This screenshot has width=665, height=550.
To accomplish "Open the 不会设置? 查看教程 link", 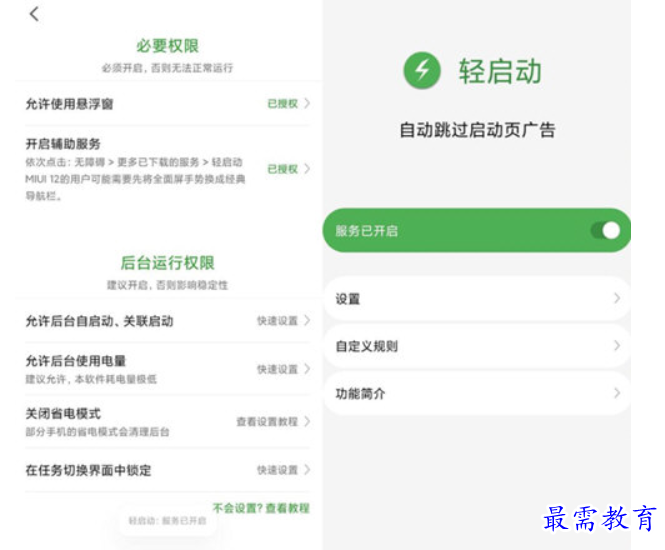I will [x=261, y=508].
